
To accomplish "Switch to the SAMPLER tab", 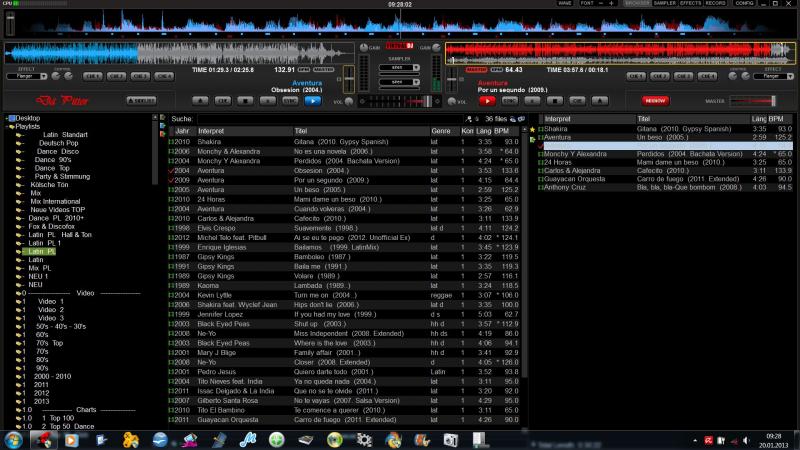I will click(664, 3).
